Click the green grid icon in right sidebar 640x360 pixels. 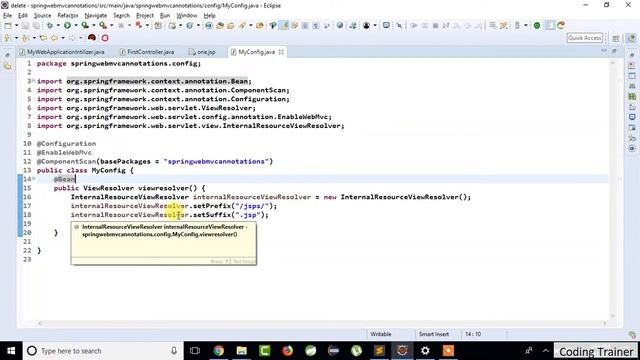pyautogui.click(x=632, y=97)
